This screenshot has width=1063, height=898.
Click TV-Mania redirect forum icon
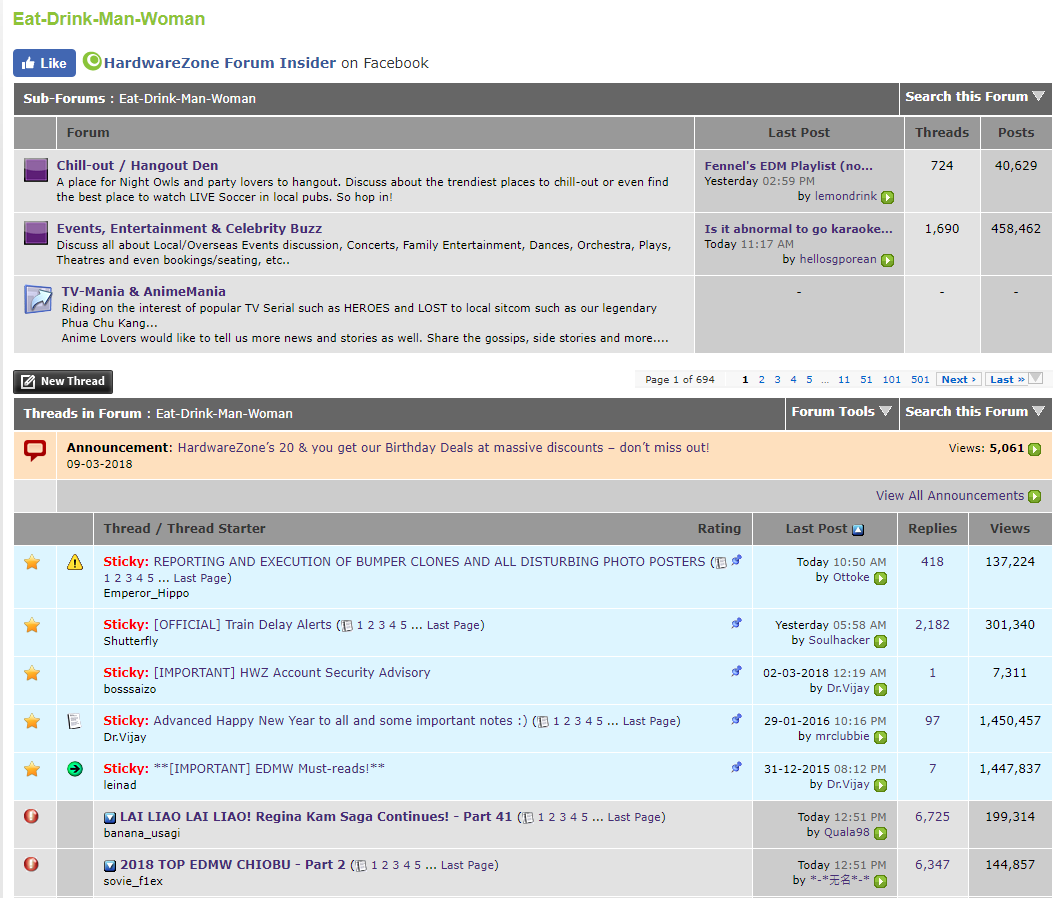[39, 299]
